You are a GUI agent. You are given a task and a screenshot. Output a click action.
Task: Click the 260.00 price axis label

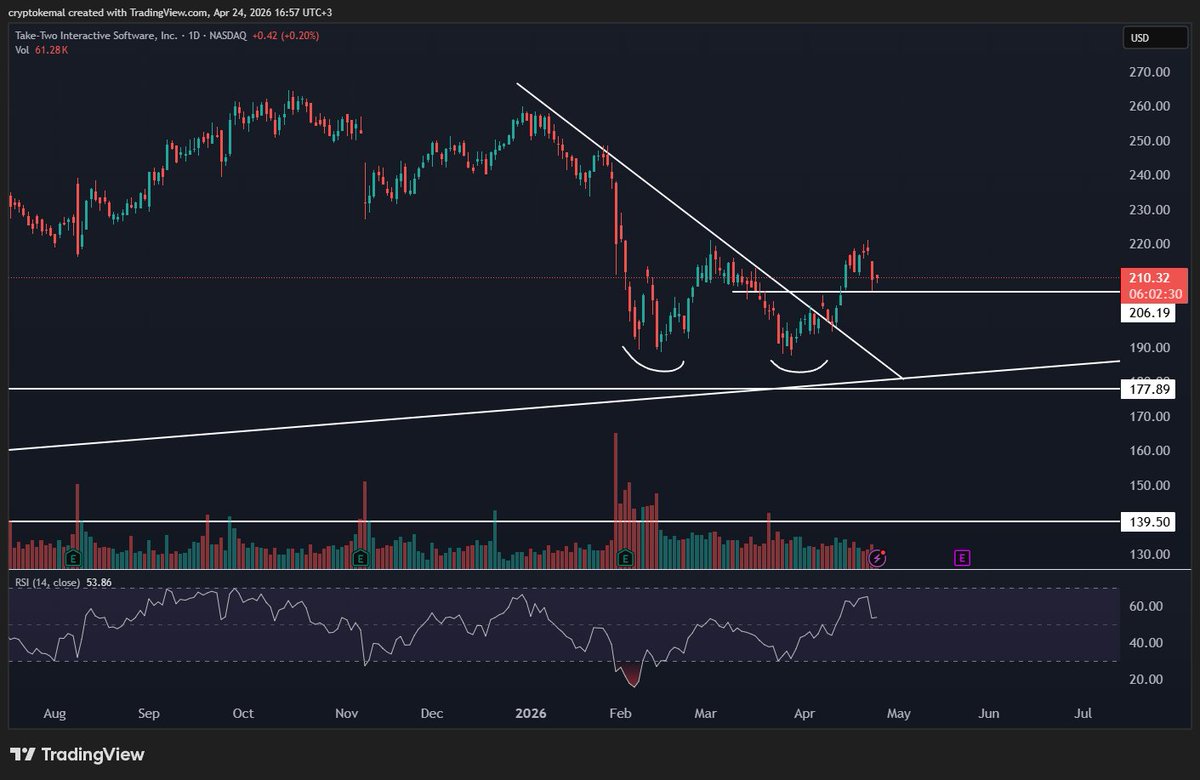point(1150,106)
